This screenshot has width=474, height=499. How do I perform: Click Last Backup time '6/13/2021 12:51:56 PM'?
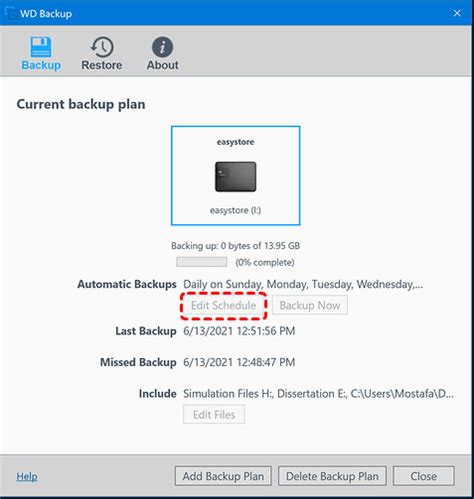point(239,331)
